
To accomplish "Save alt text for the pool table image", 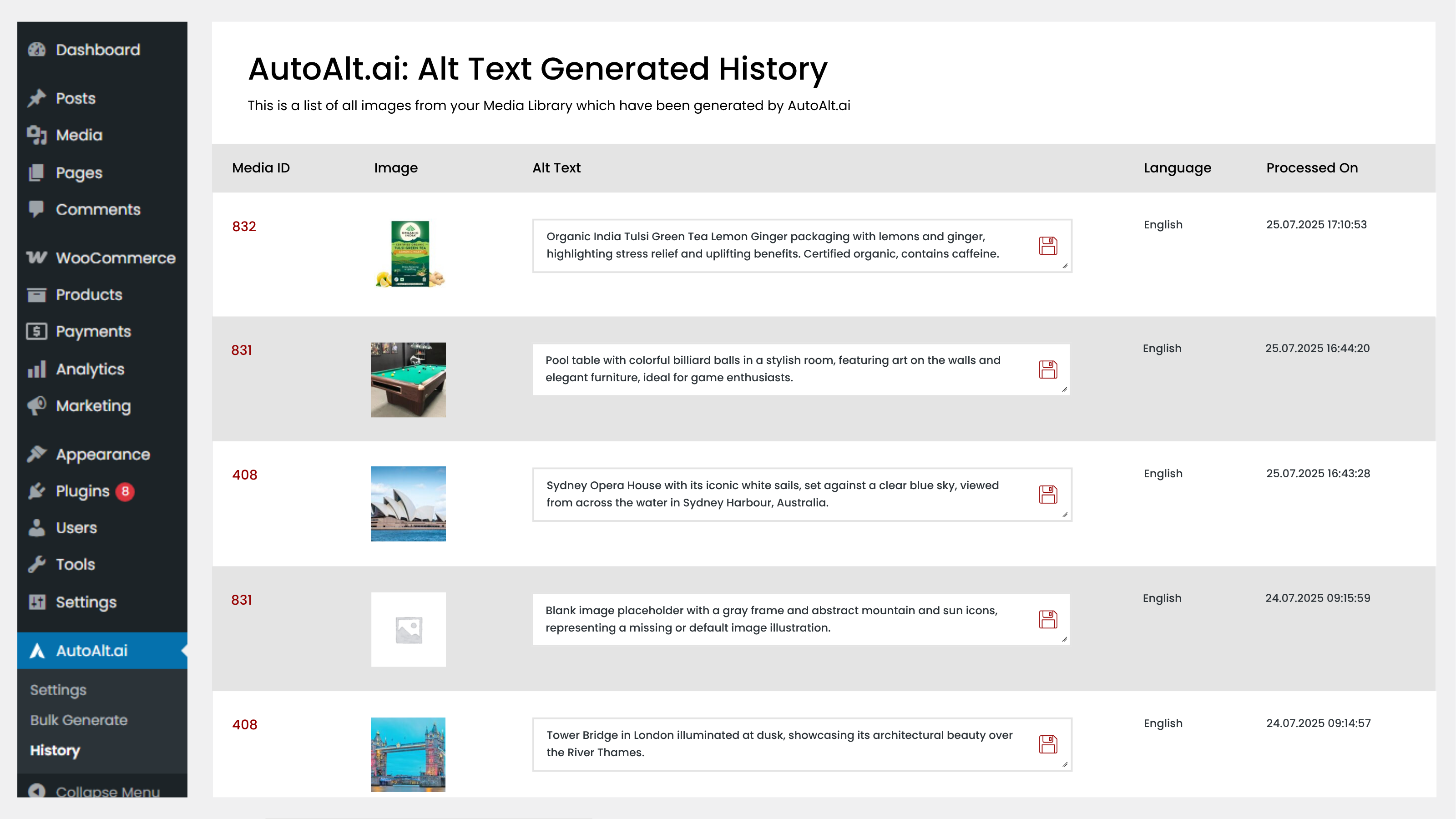I will tap(1047, 369).
